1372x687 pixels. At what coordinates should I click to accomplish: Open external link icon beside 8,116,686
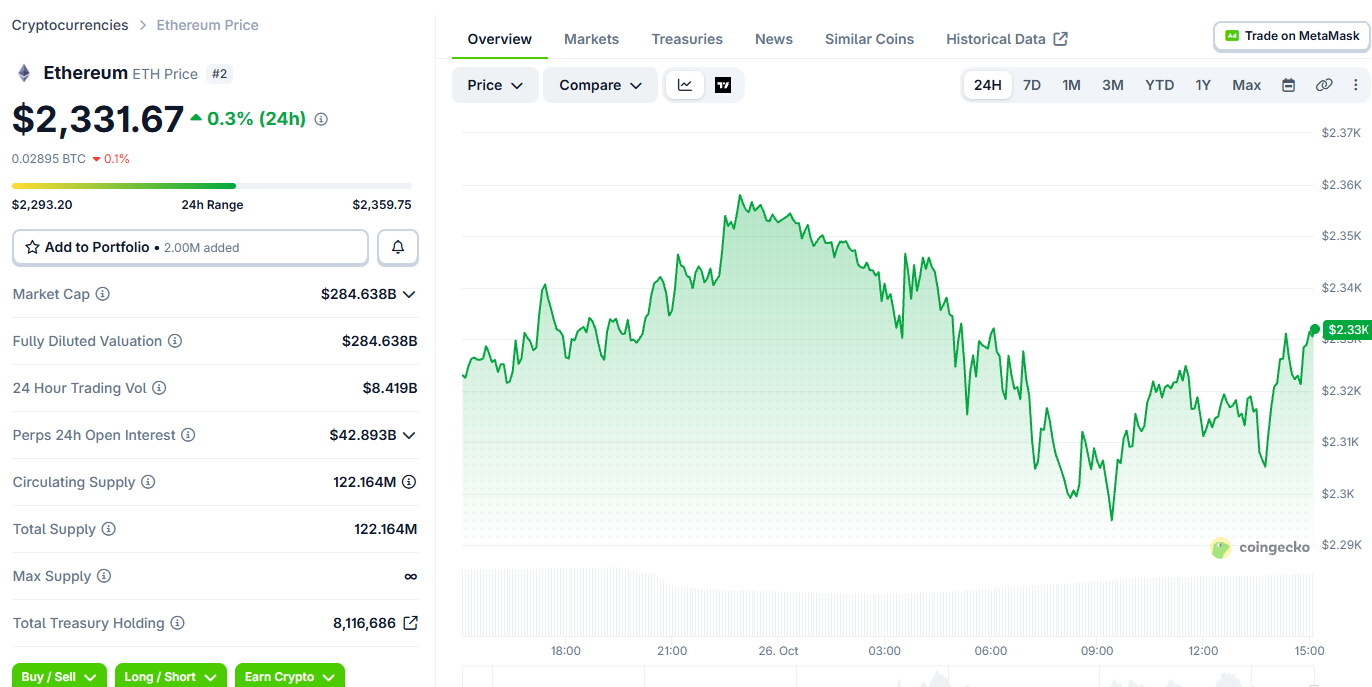(410, 623)
